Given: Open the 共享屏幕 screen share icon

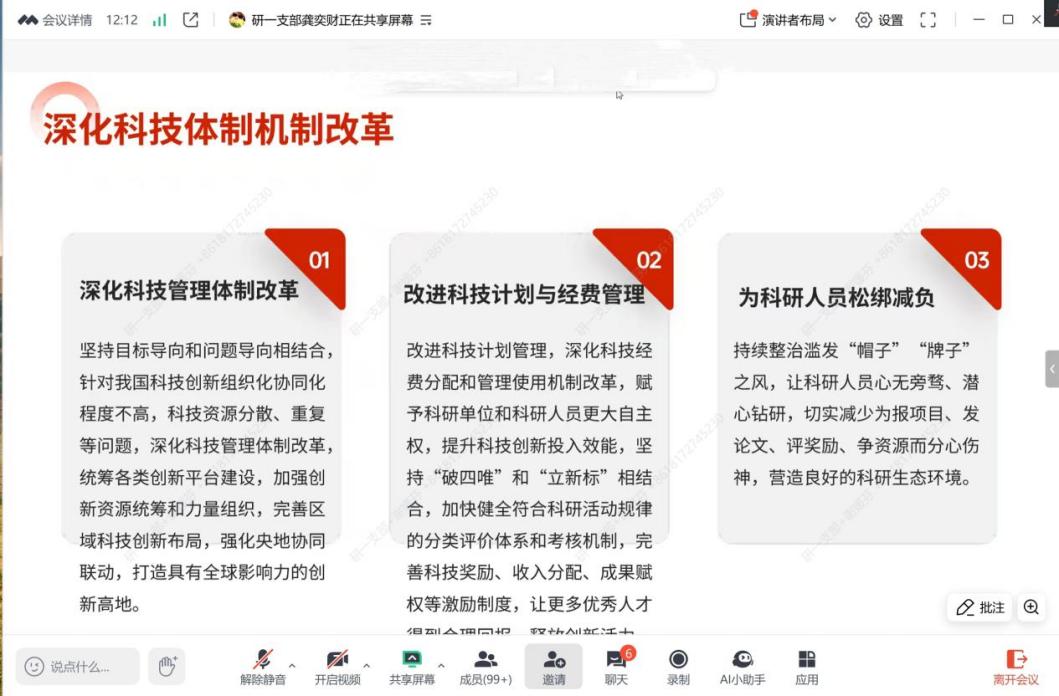Looking at the screenshot, I should point(412,660).
